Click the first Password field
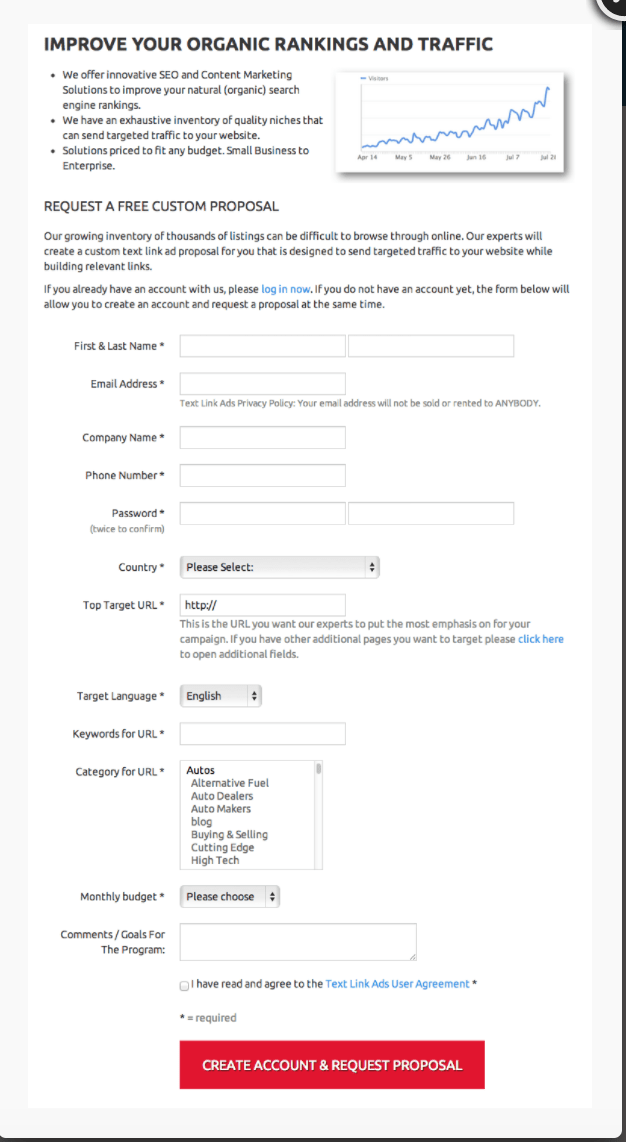This screenshot has height=1142, width=626. pyautogui.click(x=261, y=513)
